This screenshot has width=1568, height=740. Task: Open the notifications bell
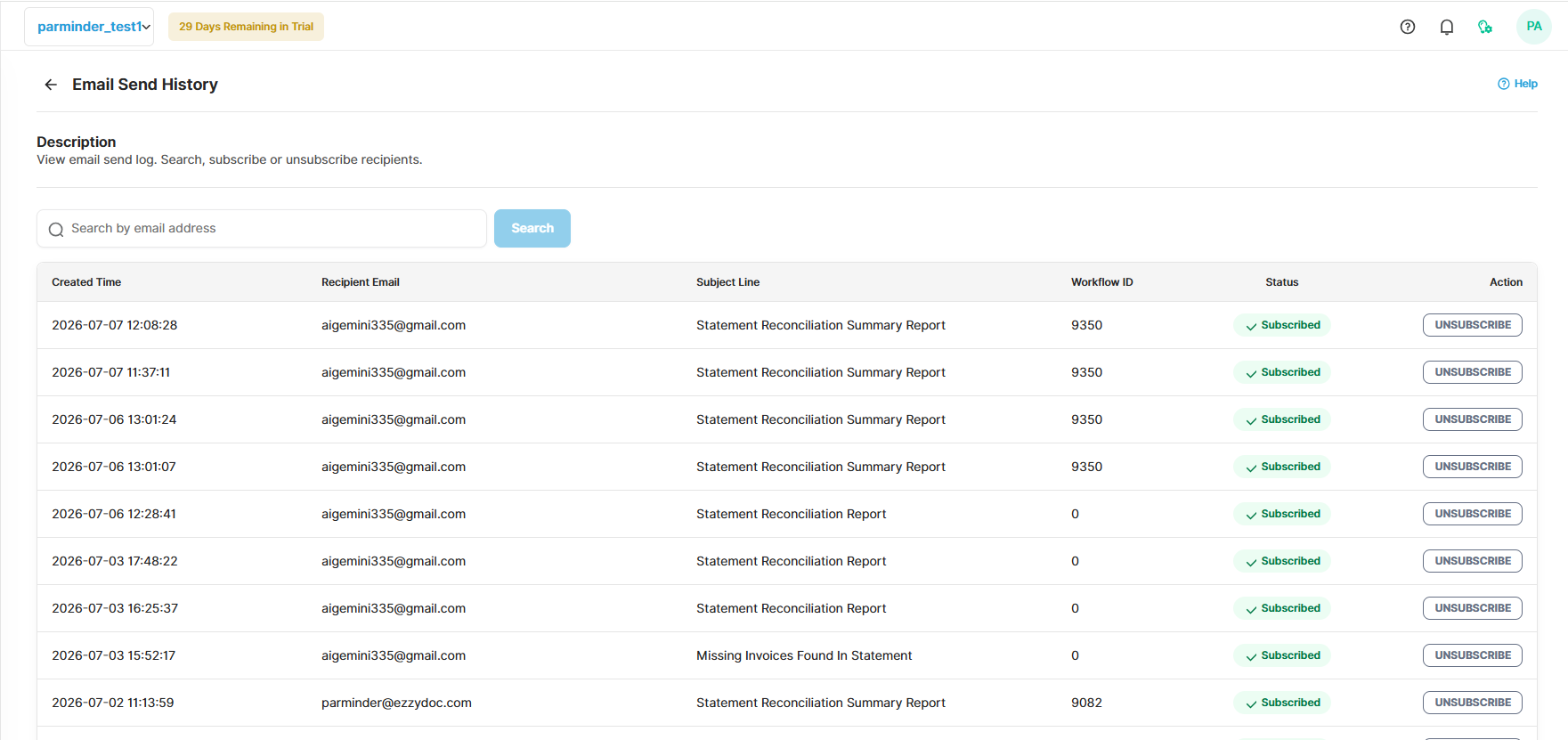1447,27
